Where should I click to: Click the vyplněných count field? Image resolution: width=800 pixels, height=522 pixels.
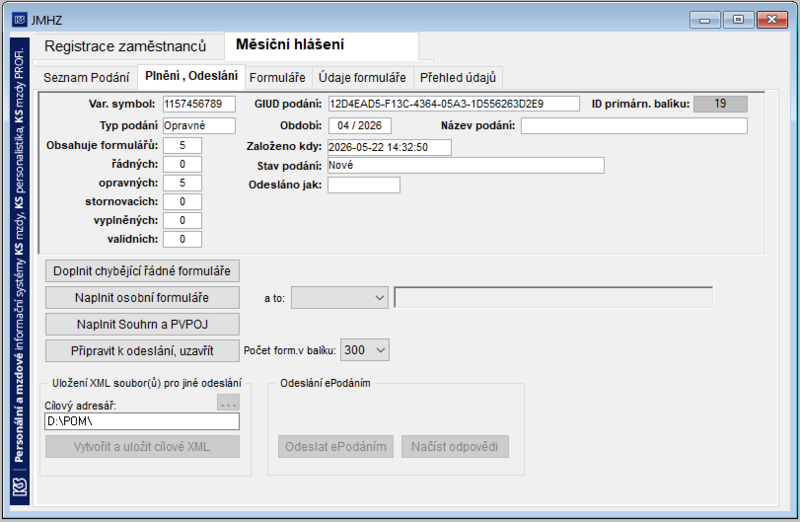[182, 220]
